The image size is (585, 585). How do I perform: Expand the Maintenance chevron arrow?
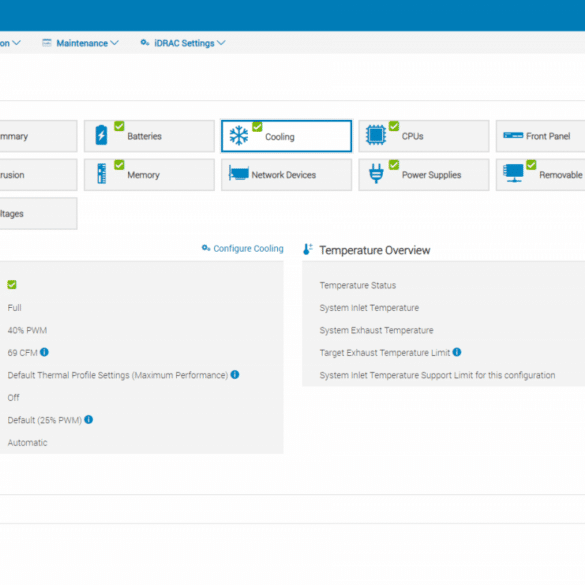[115, 43]
